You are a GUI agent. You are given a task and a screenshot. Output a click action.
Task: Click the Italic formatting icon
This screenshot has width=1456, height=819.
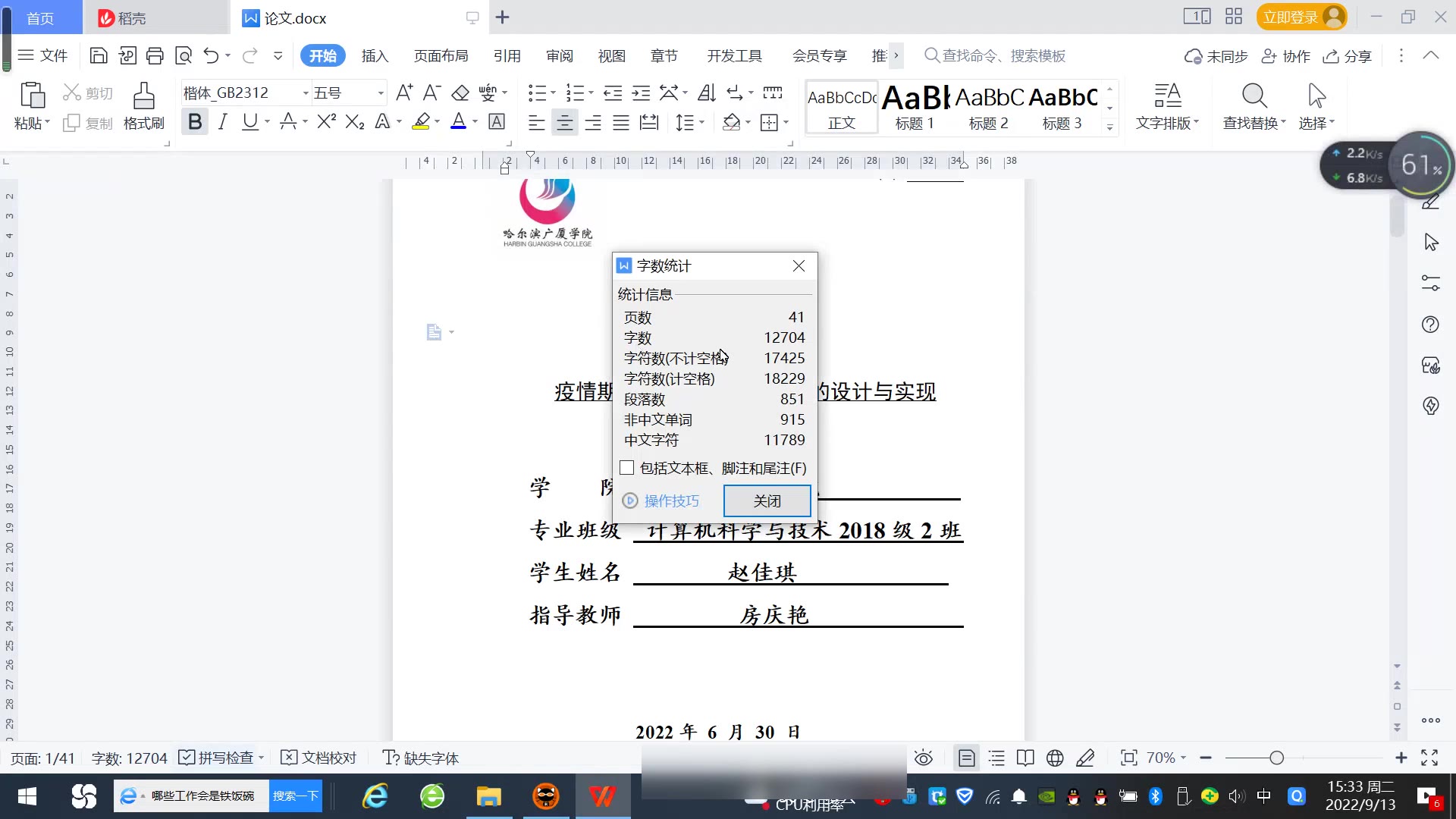(222, 122)
